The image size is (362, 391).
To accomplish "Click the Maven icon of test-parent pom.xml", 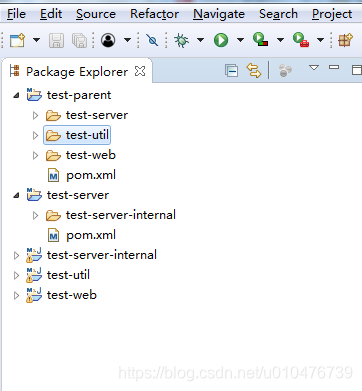I will [53, 175].
